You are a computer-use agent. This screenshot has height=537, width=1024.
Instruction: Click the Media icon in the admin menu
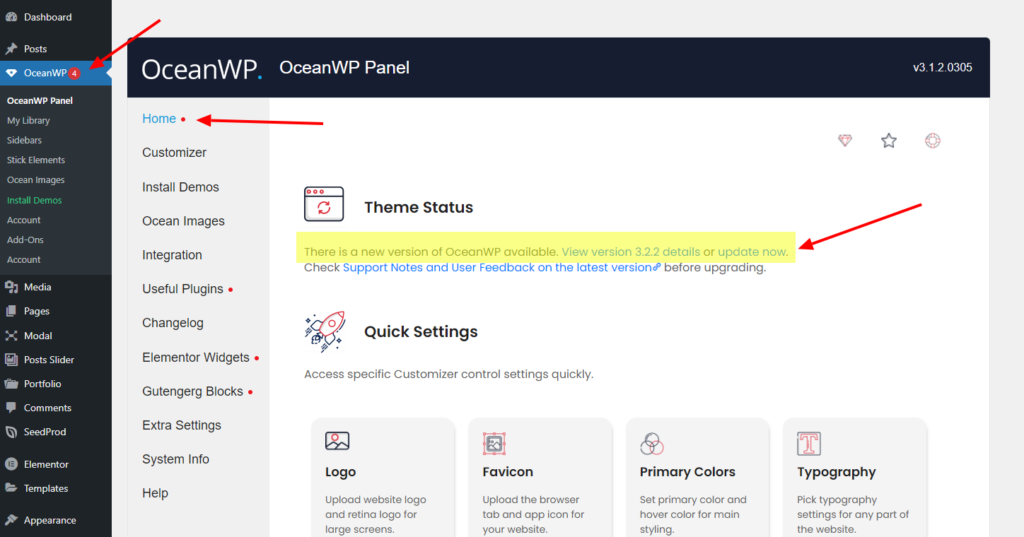pyautogui.click(x=11, y=287)
